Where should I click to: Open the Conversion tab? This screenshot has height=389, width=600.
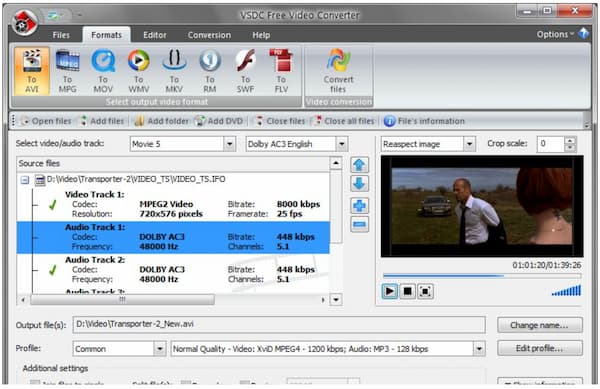[209, 35]
